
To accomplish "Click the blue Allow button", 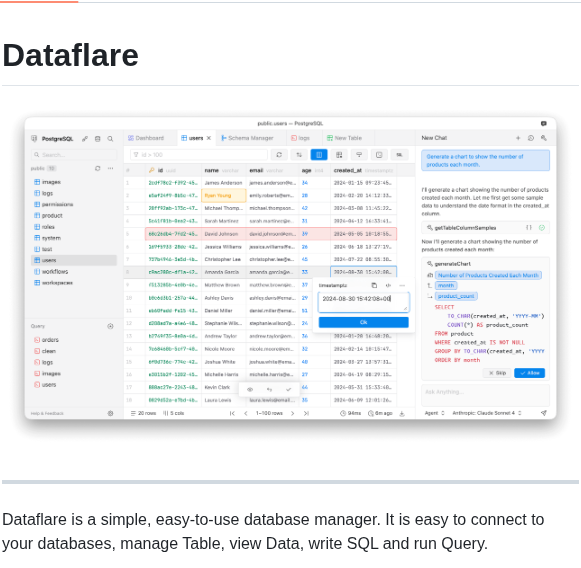I will click(x=529, y=373).
